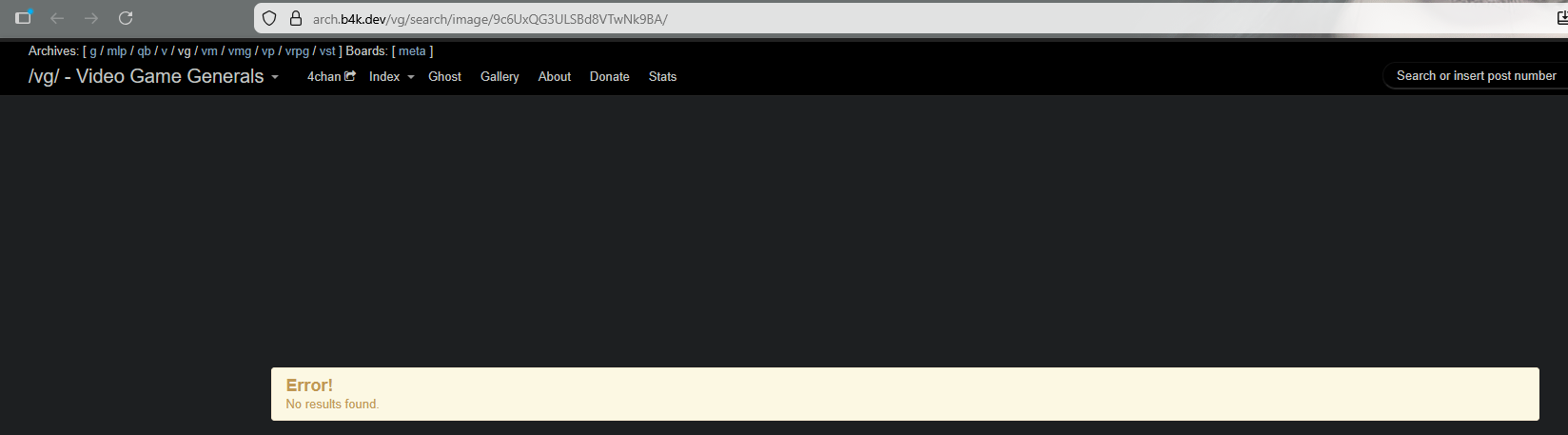
Task: Open the /qb/ archive link
Action: (144, 51)
